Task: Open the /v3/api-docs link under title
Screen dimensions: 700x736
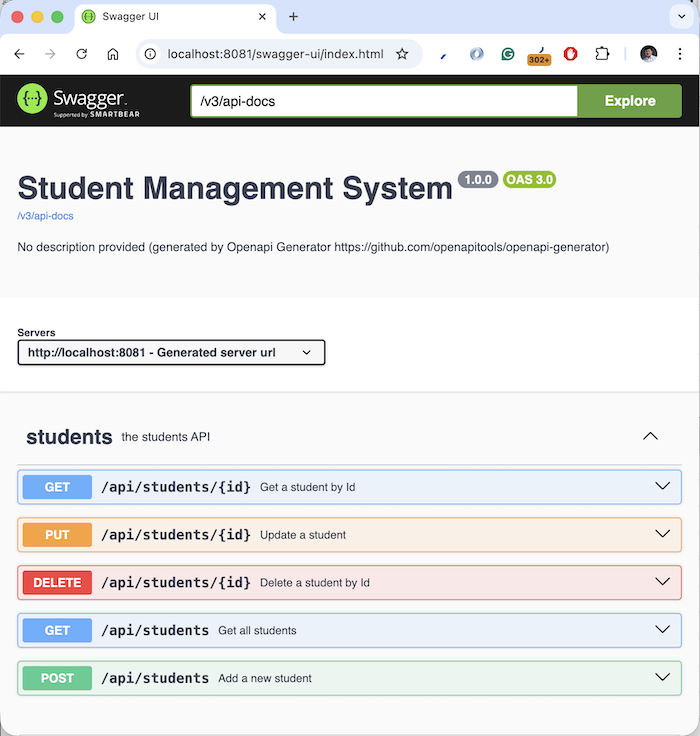Action: [45, 216]
